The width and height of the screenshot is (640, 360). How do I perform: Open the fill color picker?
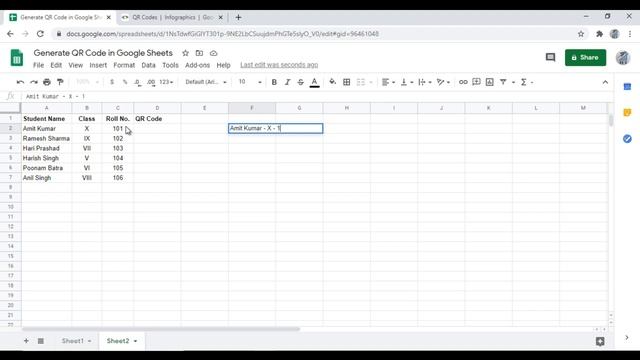333,82
